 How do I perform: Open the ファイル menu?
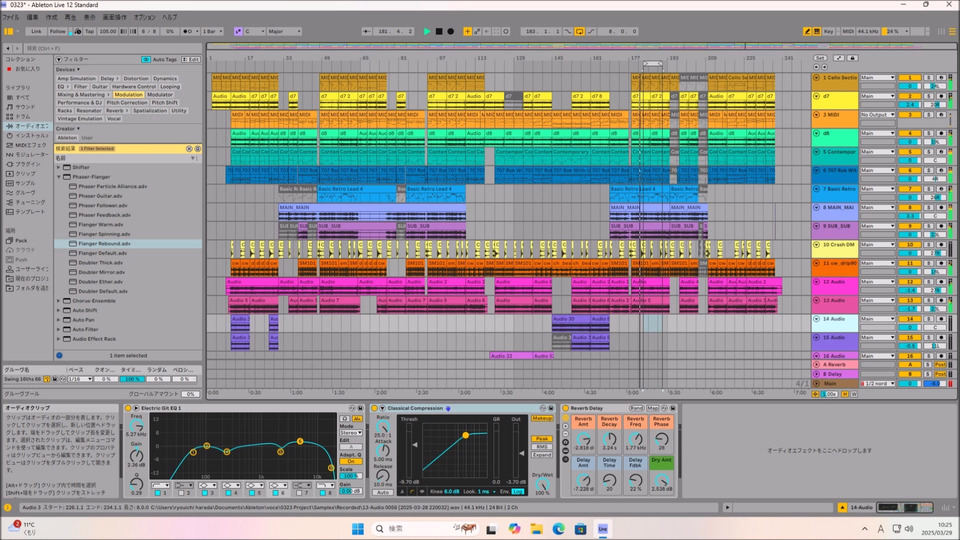[x=10, y=17]
